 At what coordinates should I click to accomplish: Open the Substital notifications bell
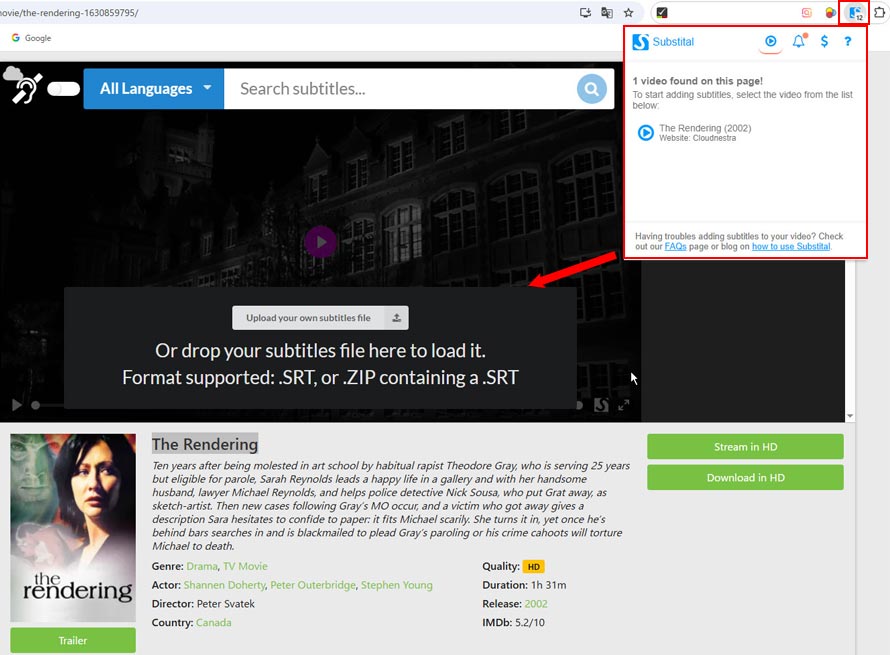click(x=798, y=42)
